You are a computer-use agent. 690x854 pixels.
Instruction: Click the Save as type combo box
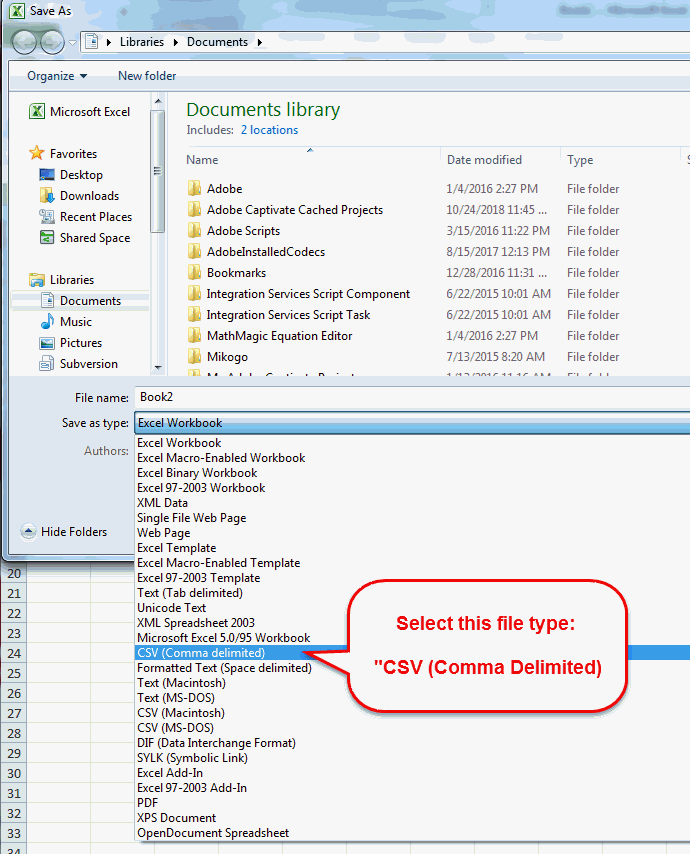click(x=412, y=423)
